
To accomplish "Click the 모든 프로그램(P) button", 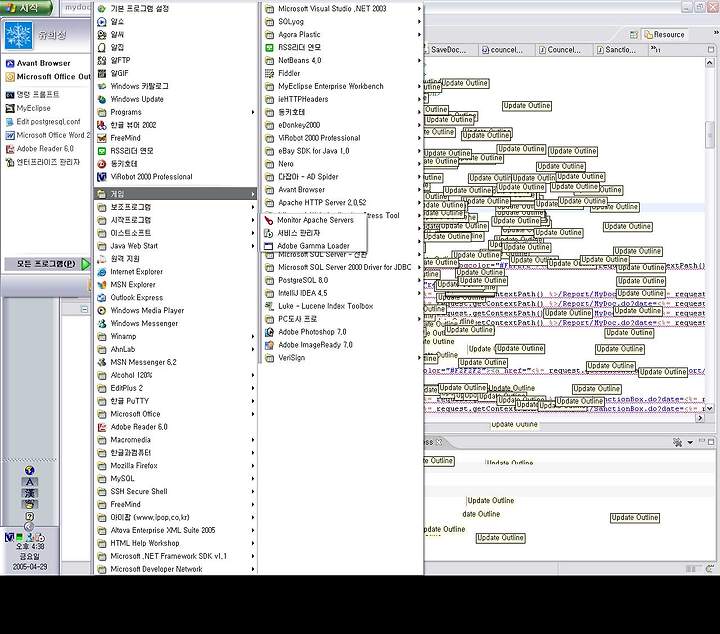I will [47, 264].
